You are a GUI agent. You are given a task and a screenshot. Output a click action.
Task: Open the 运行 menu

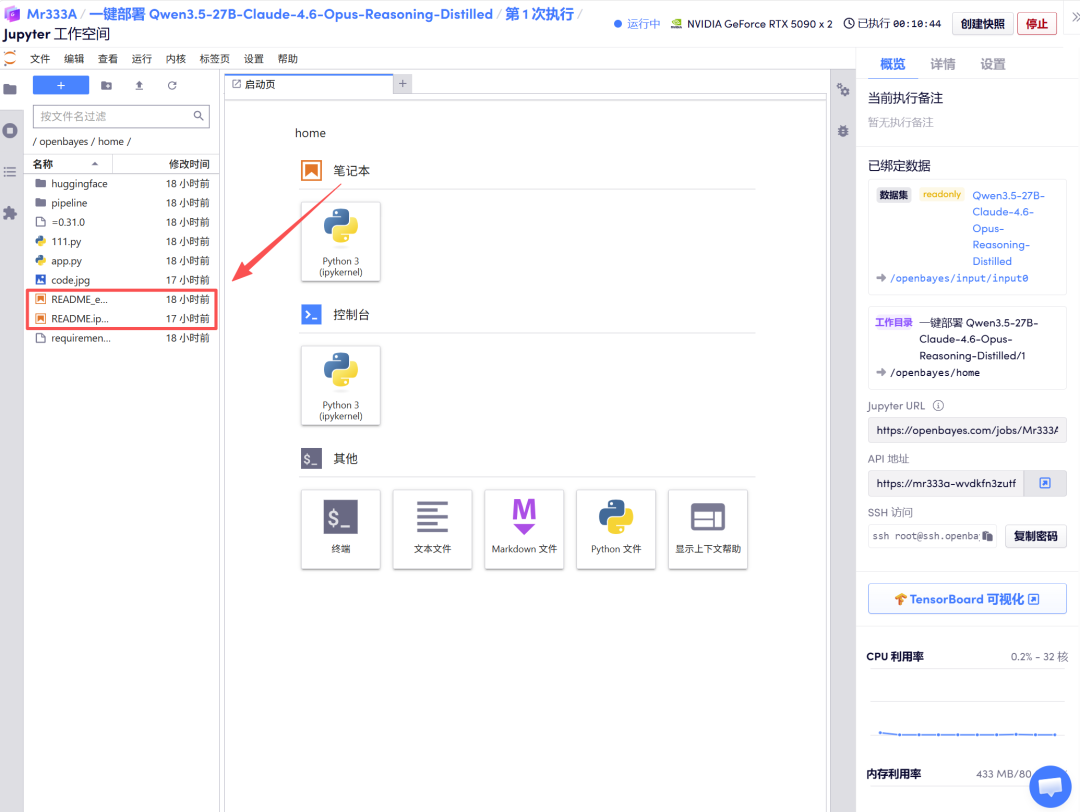pyautogui.click(x=142, y=59)
